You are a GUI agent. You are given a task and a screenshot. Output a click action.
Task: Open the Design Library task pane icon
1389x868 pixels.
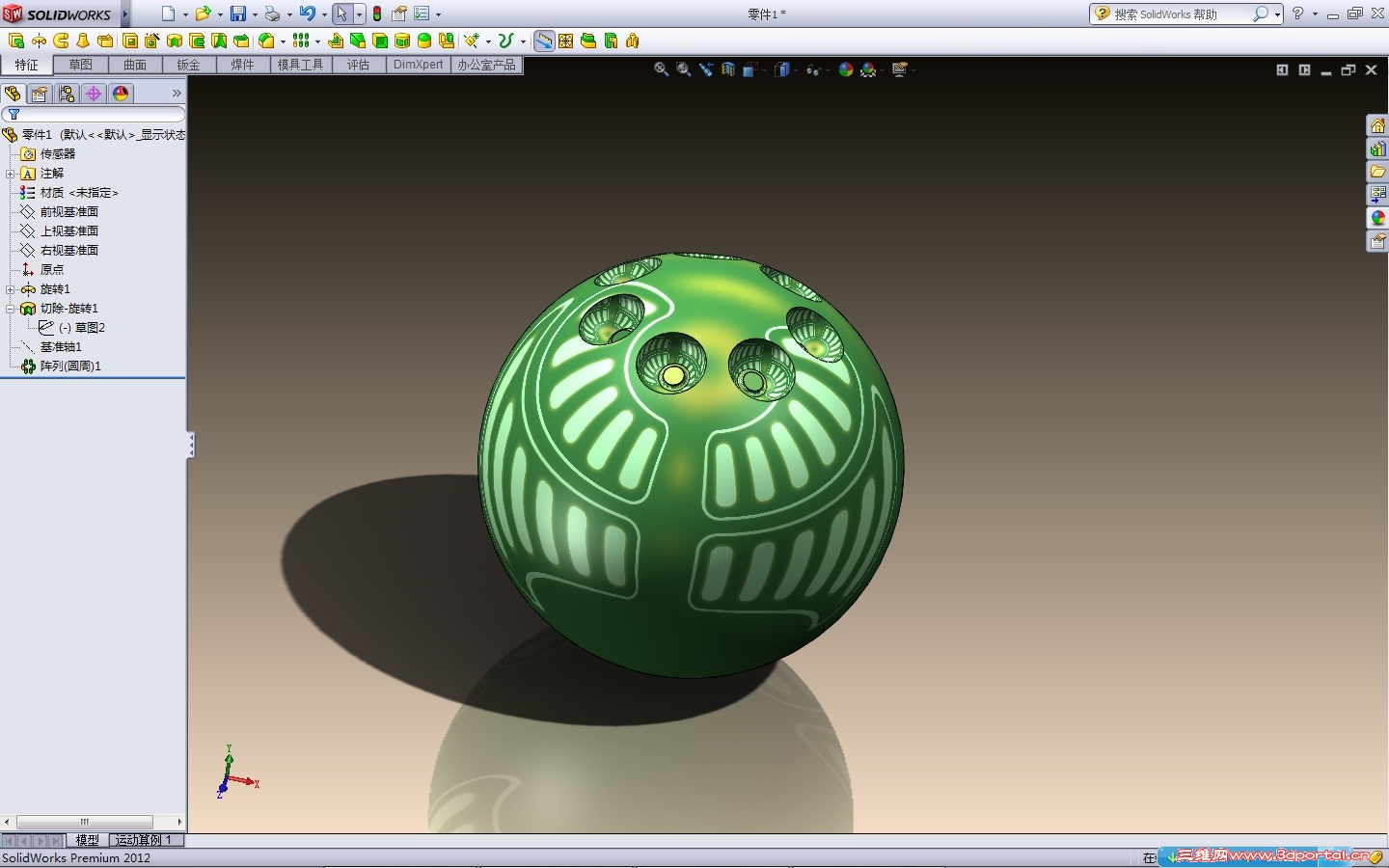[1377, 149]
